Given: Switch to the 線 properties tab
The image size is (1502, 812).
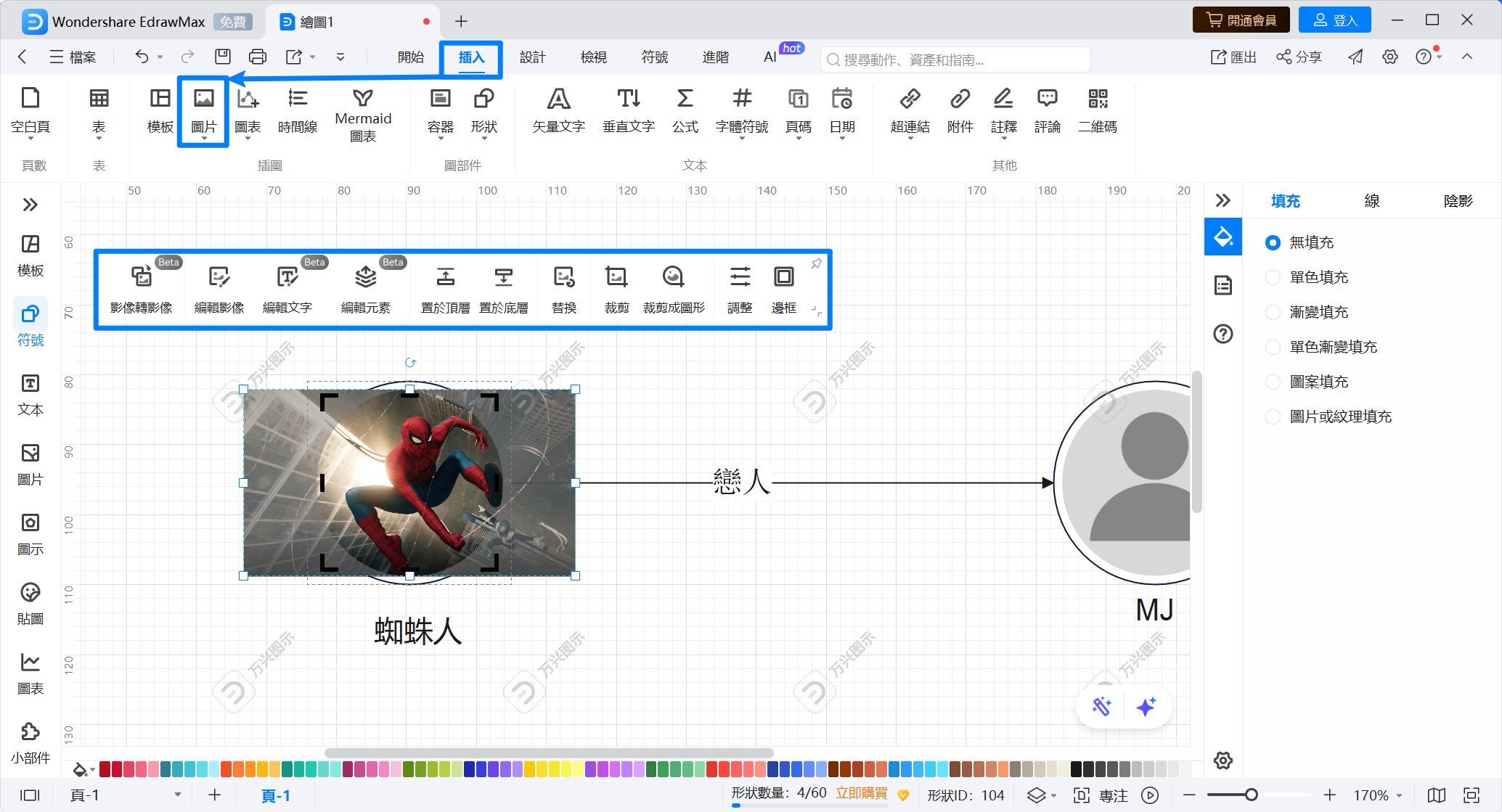Looking at the screenshot, I should (x=1371, y=201).
